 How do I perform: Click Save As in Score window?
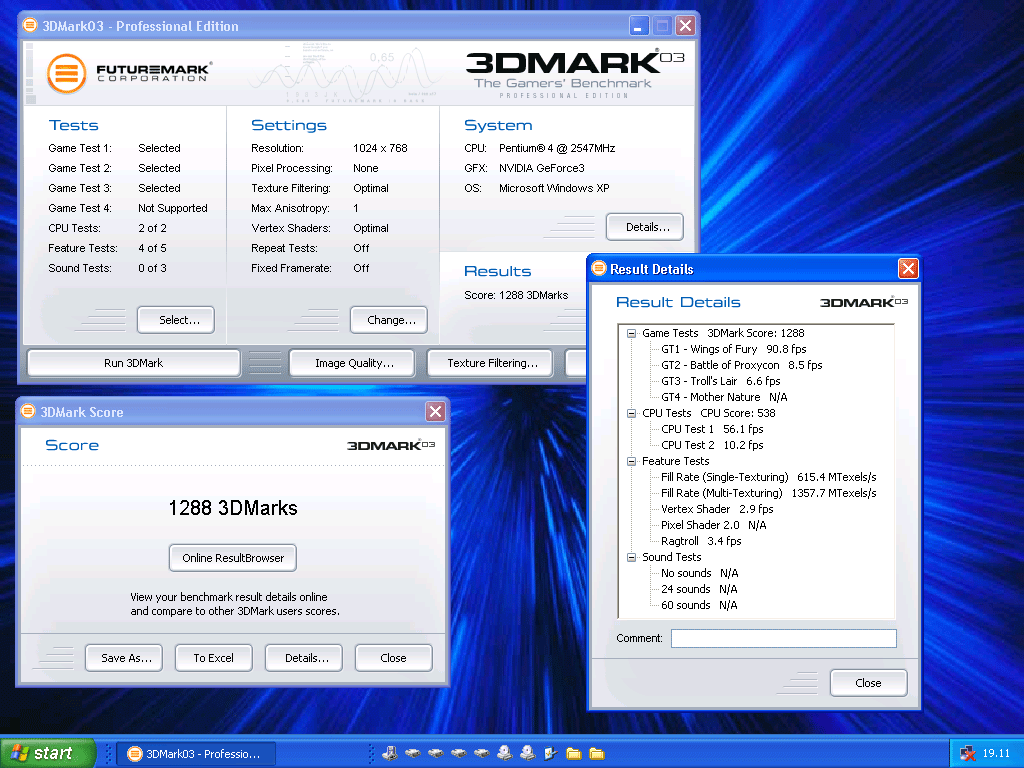point(124,658)
